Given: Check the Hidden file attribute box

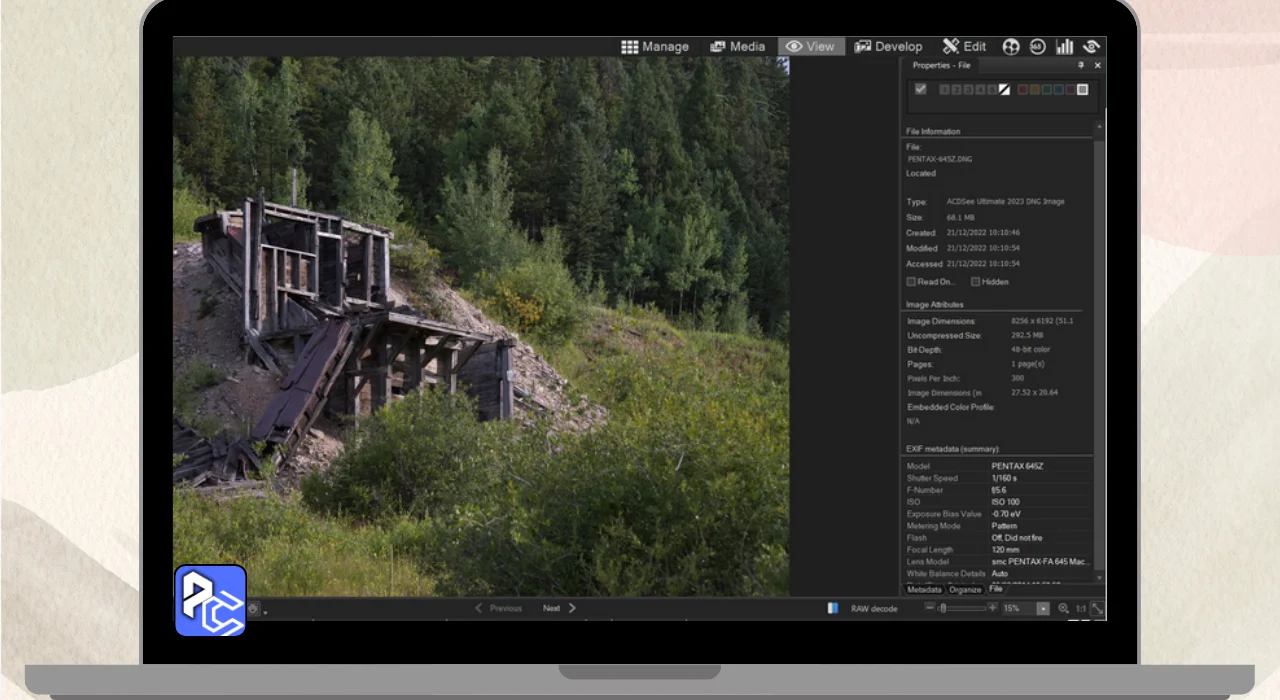Looking at the screenshot, I should (976, 282).
